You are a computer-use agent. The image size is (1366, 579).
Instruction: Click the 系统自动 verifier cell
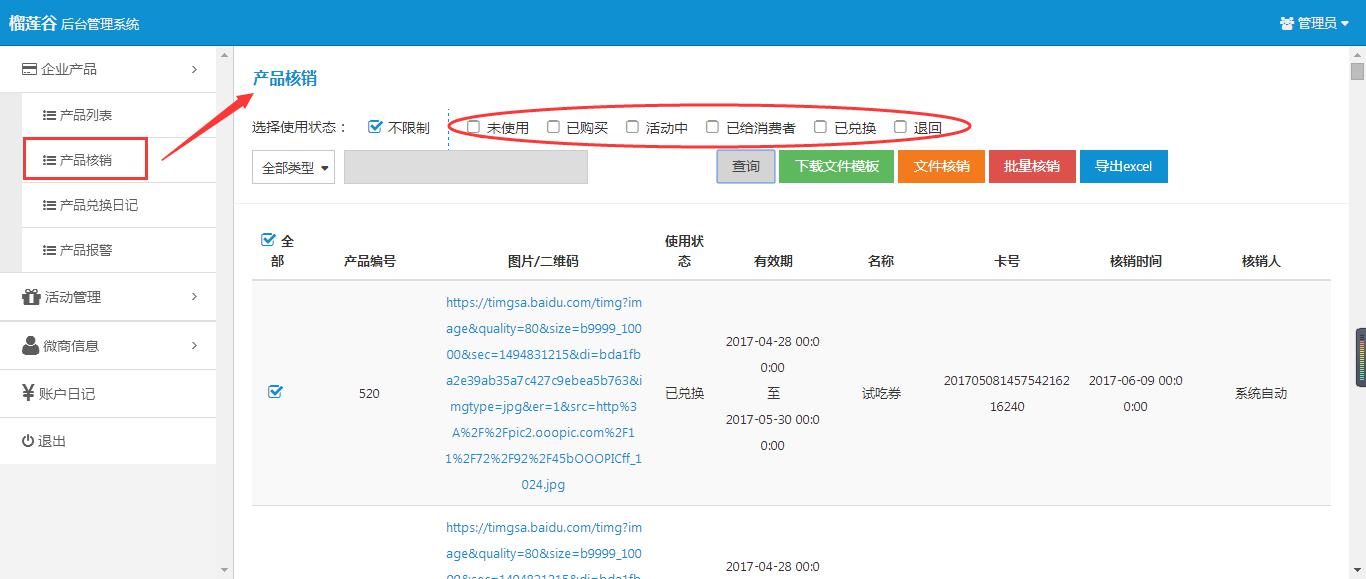tap(1261, 393)
